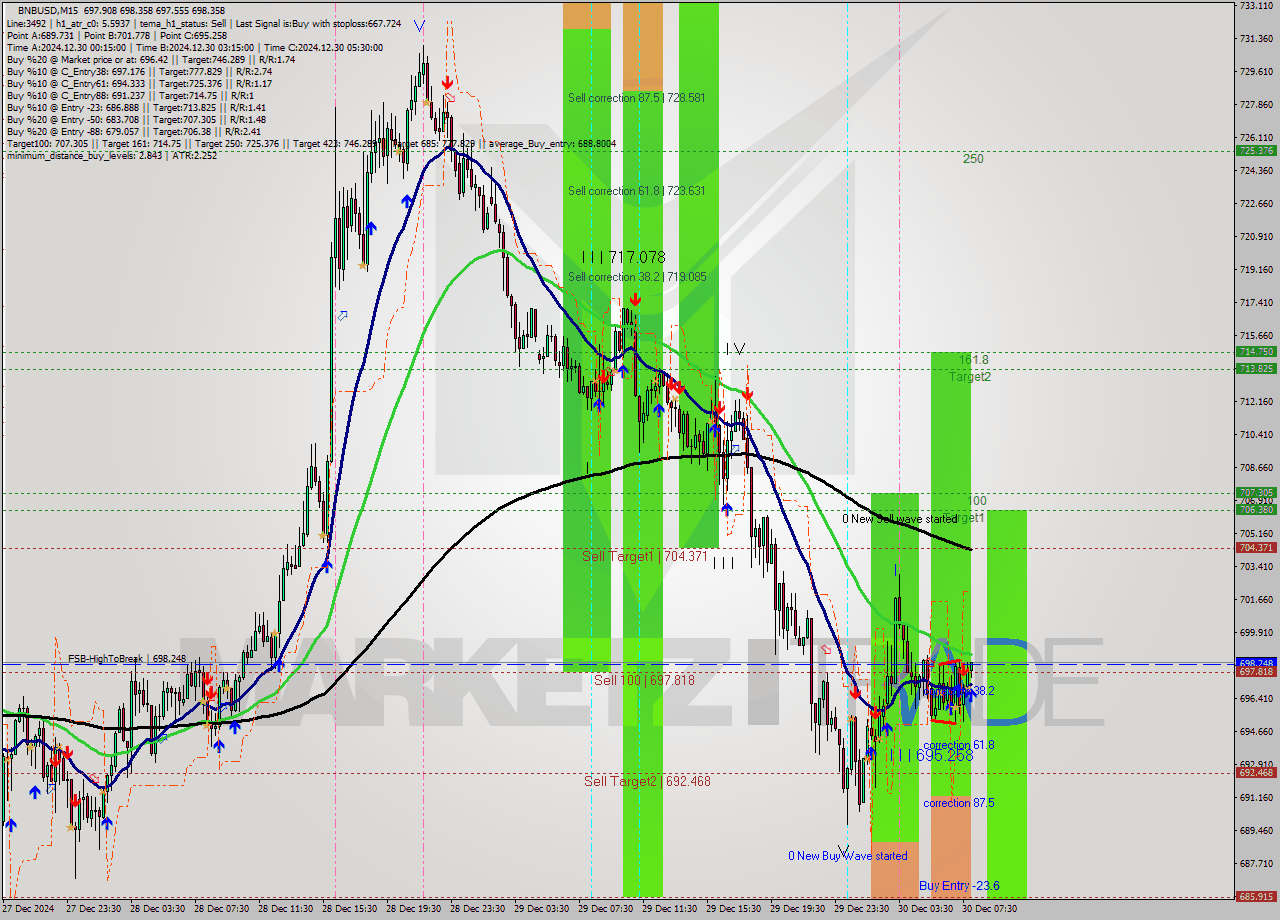1280x920 pixels.
Task: Click the '27 Dec 2024' time axis label
Action: [x=28, y=910]
